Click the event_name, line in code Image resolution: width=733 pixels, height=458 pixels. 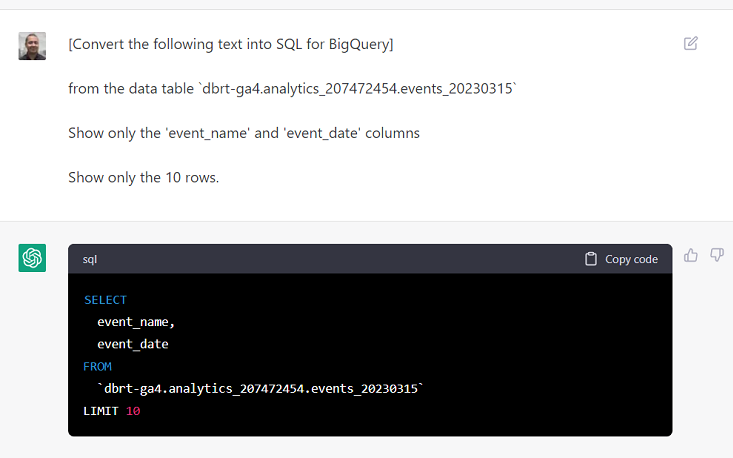pyautogui.click(x=136, y=322)
